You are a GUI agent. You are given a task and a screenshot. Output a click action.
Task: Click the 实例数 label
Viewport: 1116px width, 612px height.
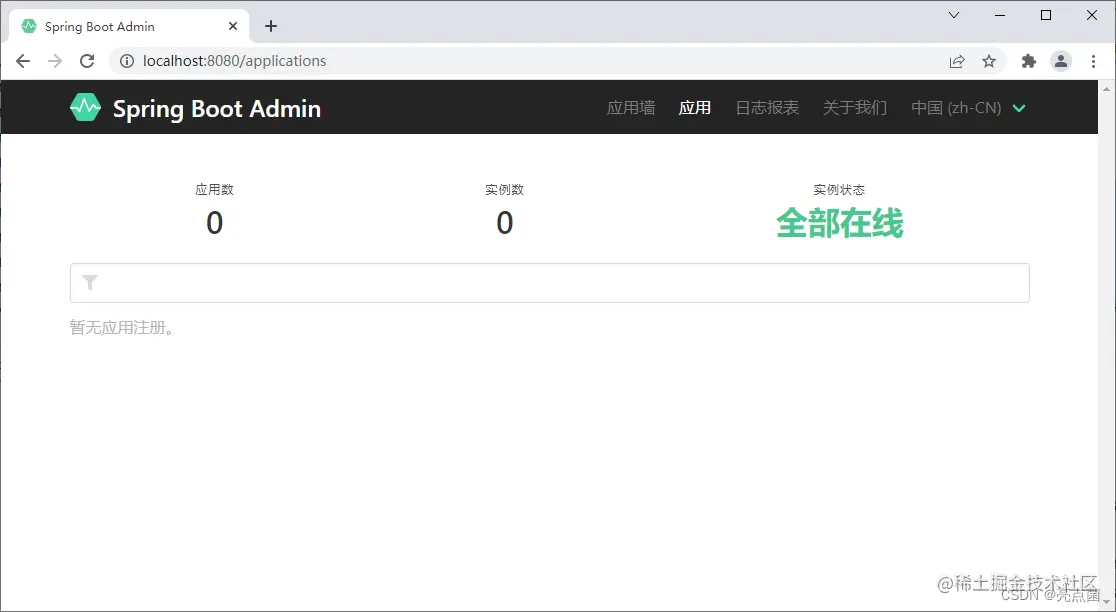[x=505, y=190]
